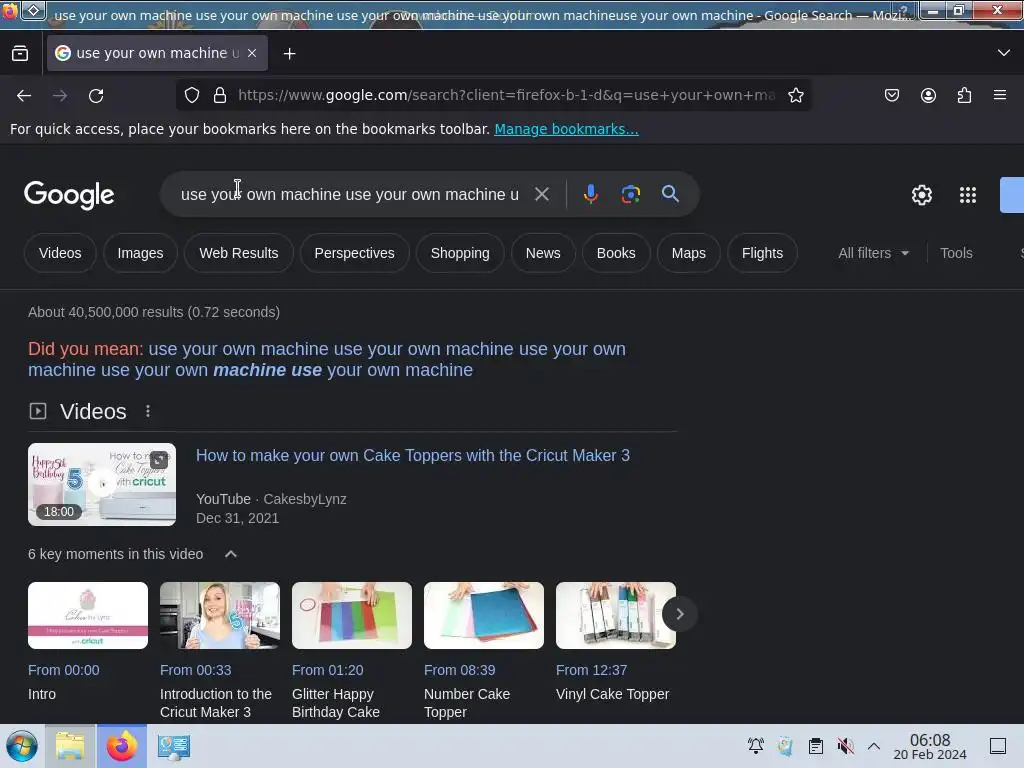Select the Perspectives filter chip
This screenshot has width=1024, height=768.
click(x=355, y=253)
